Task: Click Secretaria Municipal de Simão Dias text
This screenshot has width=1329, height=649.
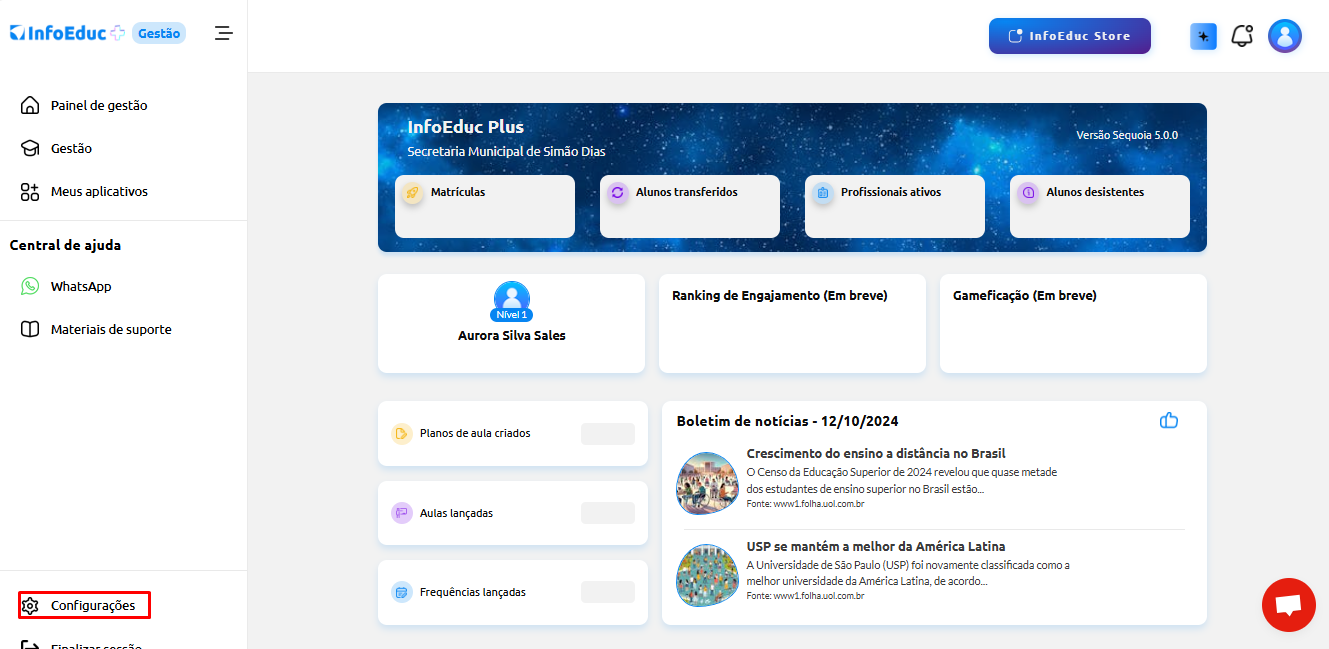Action: [x=506, y=152]
